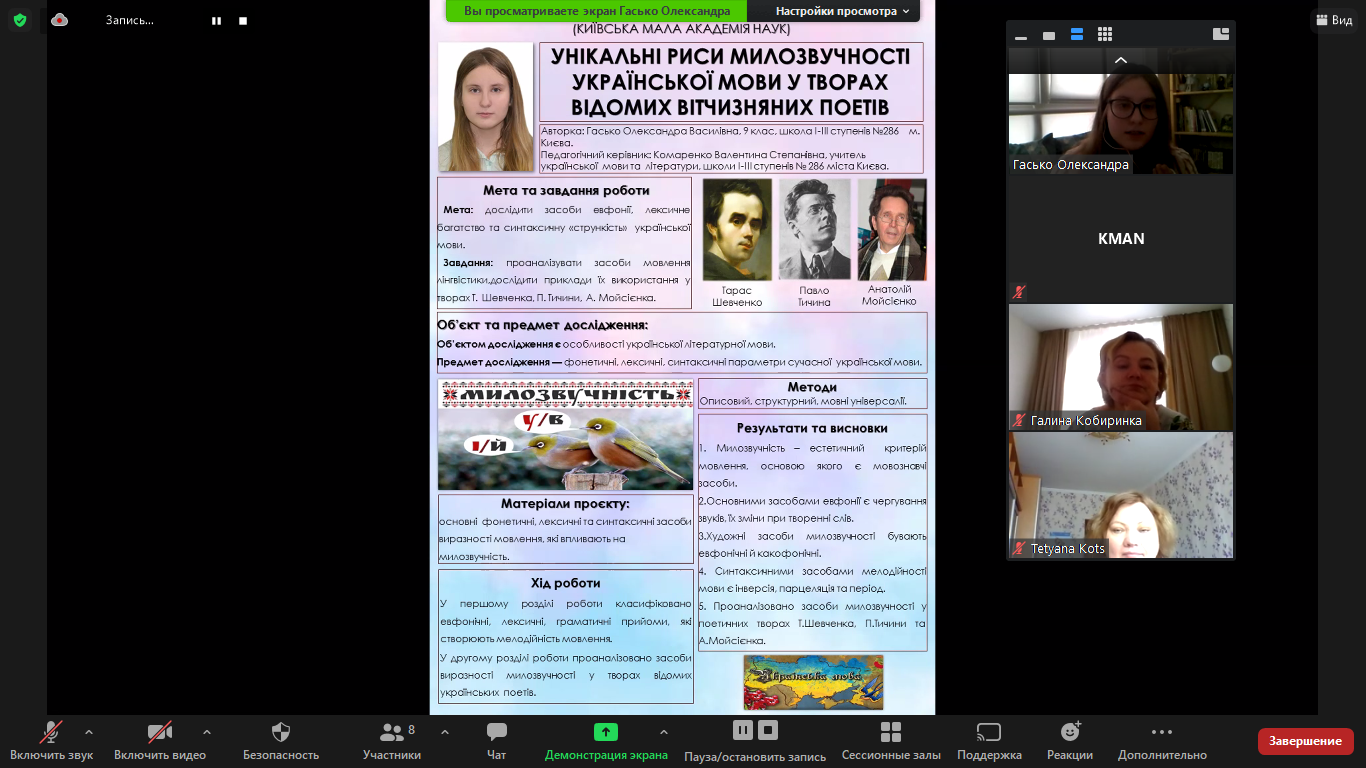The image size is (1366, 768).
Task: Open the Дополнительно more options menu
Action: tap(1162, 741)
